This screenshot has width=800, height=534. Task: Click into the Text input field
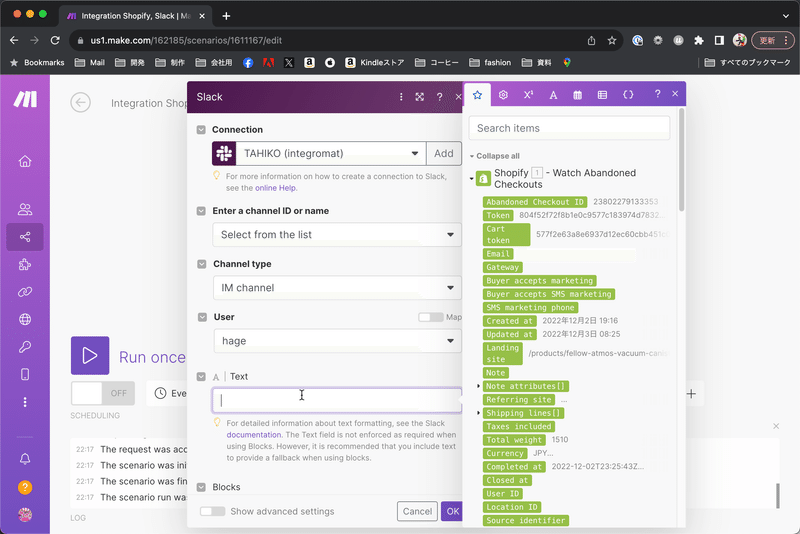[x=337, y=400]
